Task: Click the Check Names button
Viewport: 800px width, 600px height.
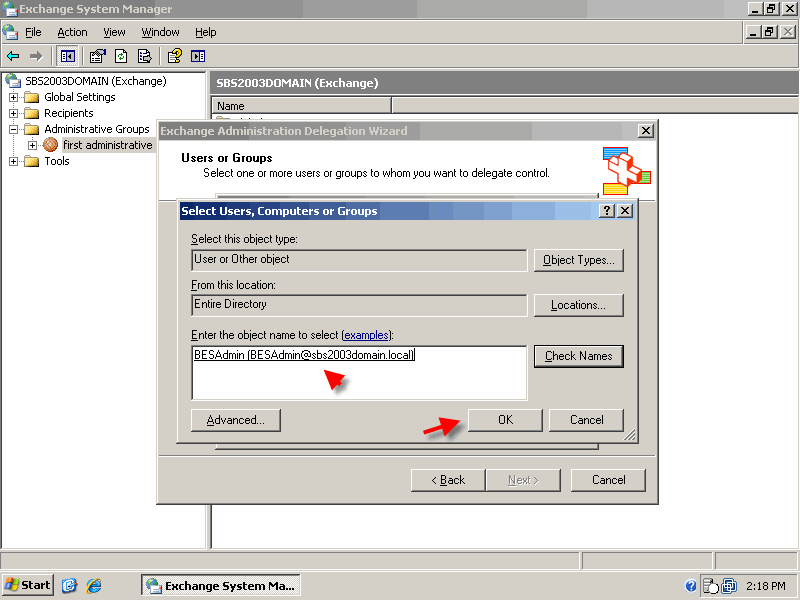Action: [579, 356]
